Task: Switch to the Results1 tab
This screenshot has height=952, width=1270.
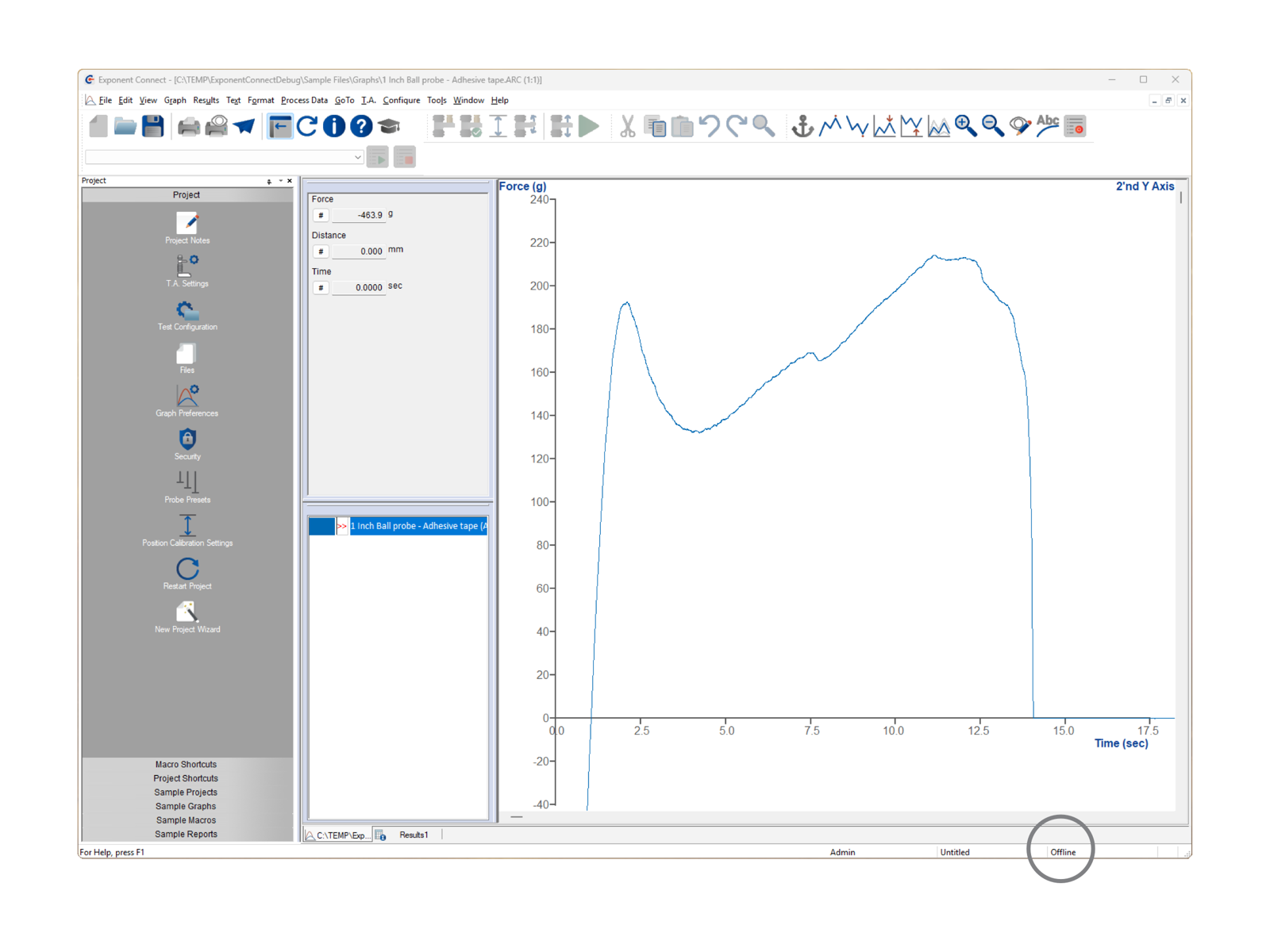Action: click(x=413, y=835)
